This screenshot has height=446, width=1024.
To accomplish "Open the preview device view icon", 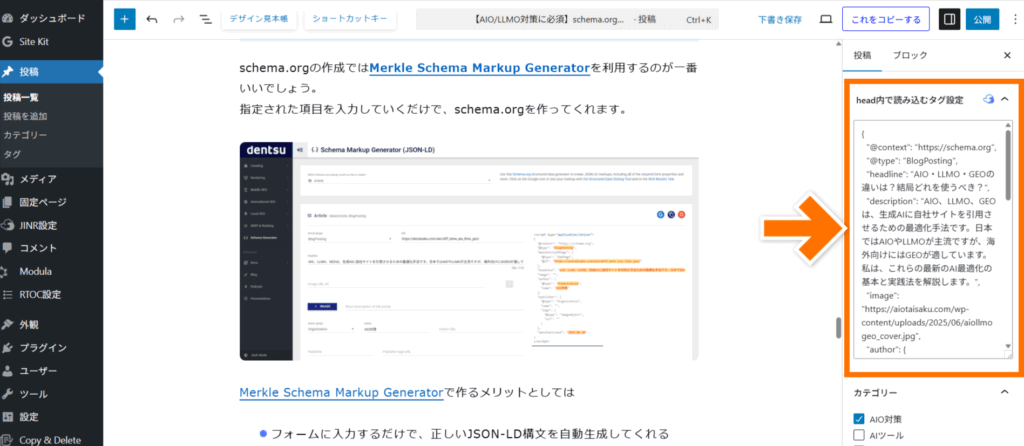I will 825,20.
